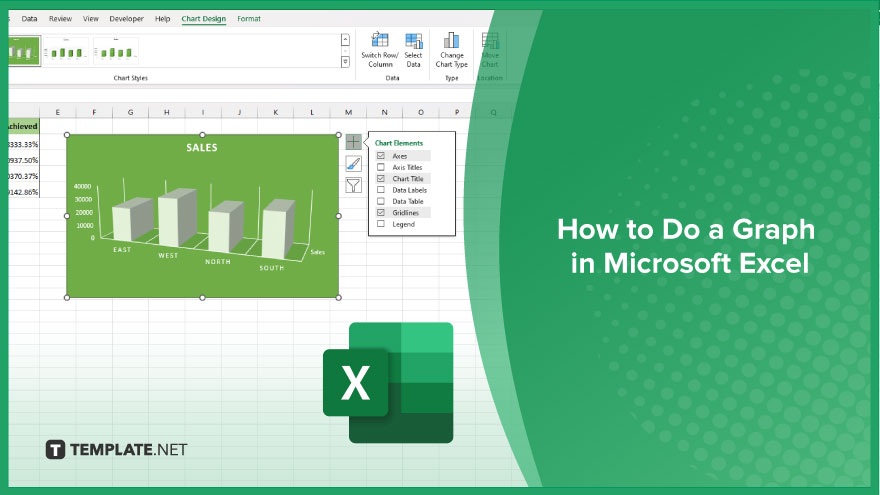Enable the Data Table checkbox
Image resolution: width=880 pixels, height=495 pixels.
381,201
